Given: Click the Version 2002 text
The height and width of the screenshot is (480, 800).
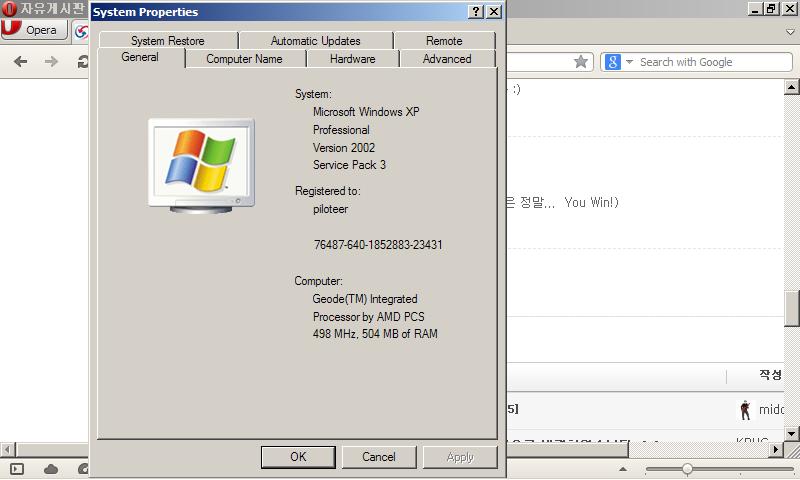Looking at the screenshot, I should click(x=344, y=148).
